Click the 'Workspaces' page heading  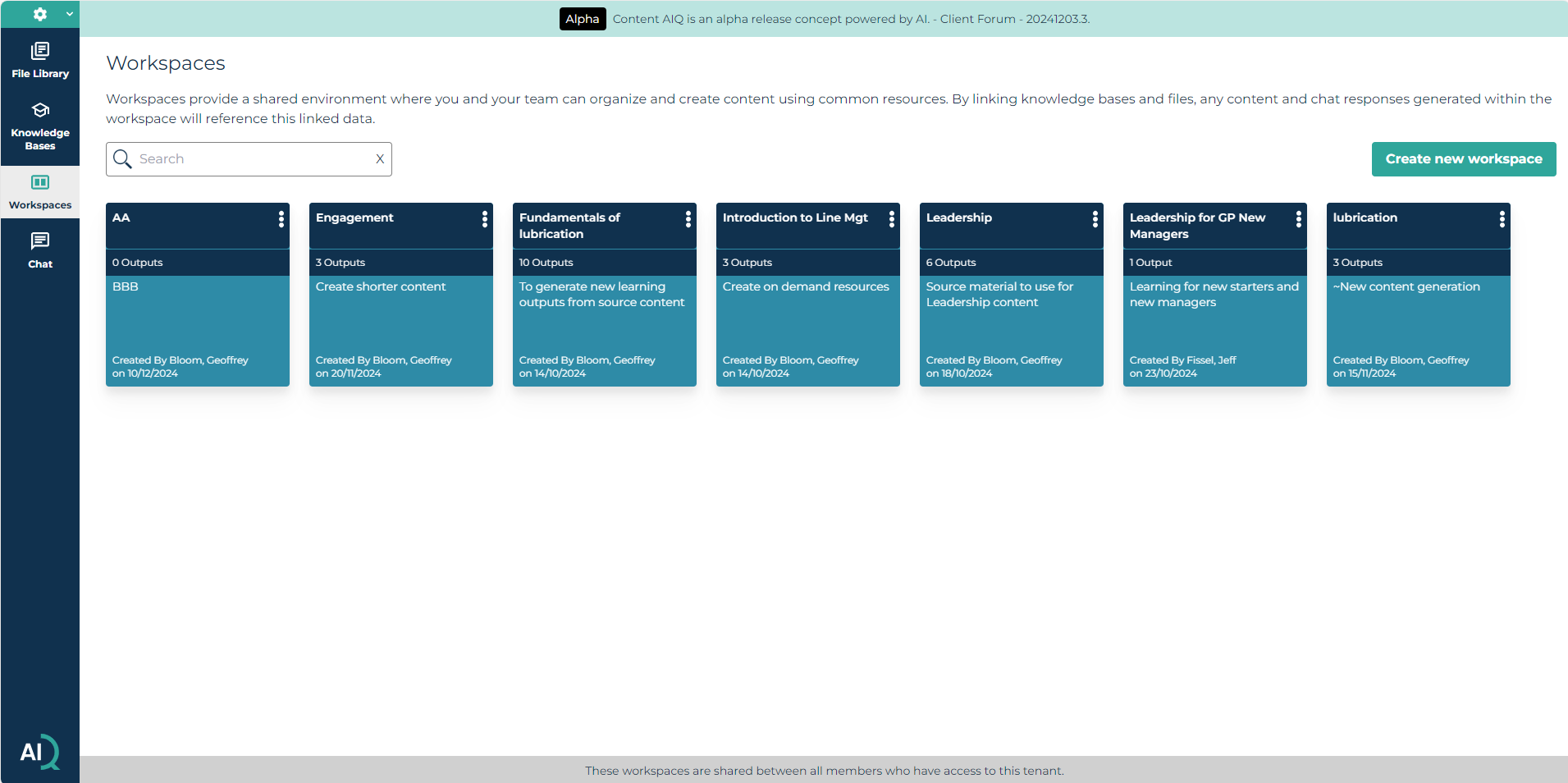coord(166,63)
